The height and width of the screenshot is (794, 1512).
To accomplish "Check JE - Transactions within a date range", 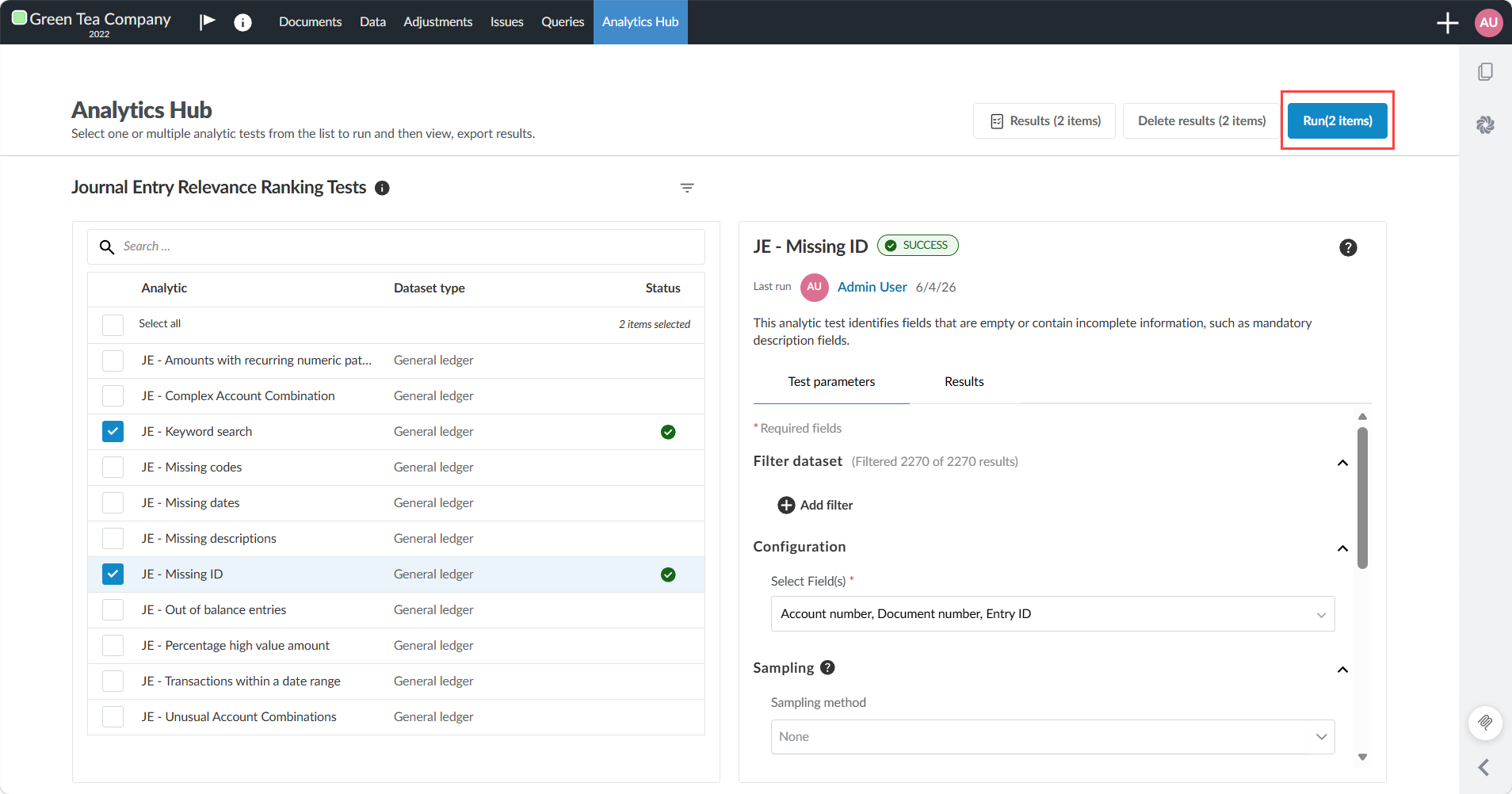I will coord(113,681).
